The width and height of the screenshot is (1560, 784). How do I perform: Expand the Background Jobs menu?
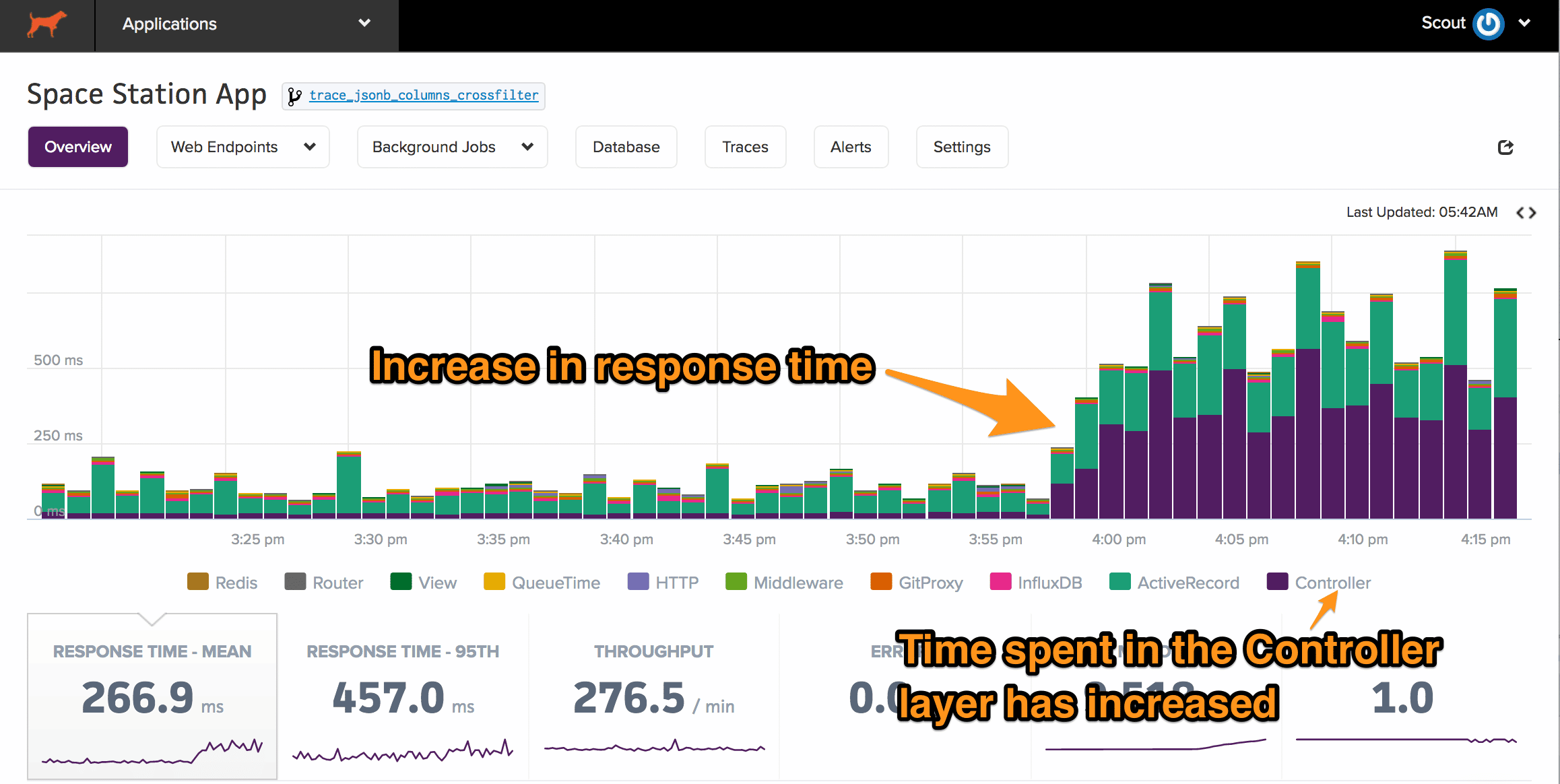(452, 147)
